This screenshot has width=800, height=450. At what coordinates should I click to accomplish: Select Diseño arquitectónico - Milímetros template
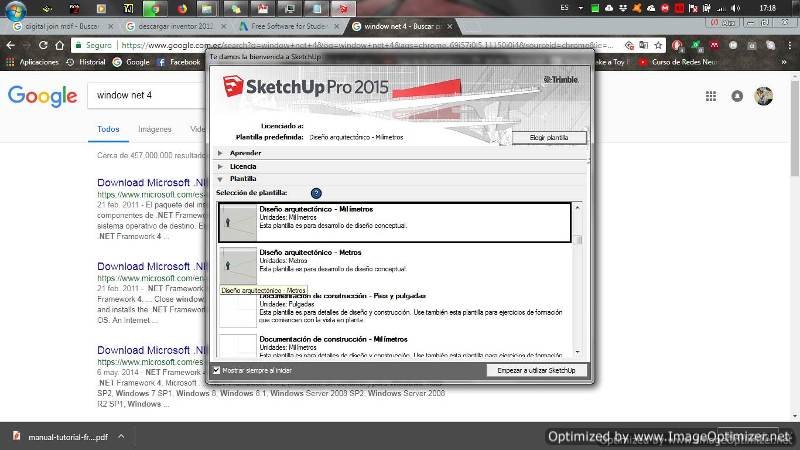pyautogui.click(x=395, y=222)
